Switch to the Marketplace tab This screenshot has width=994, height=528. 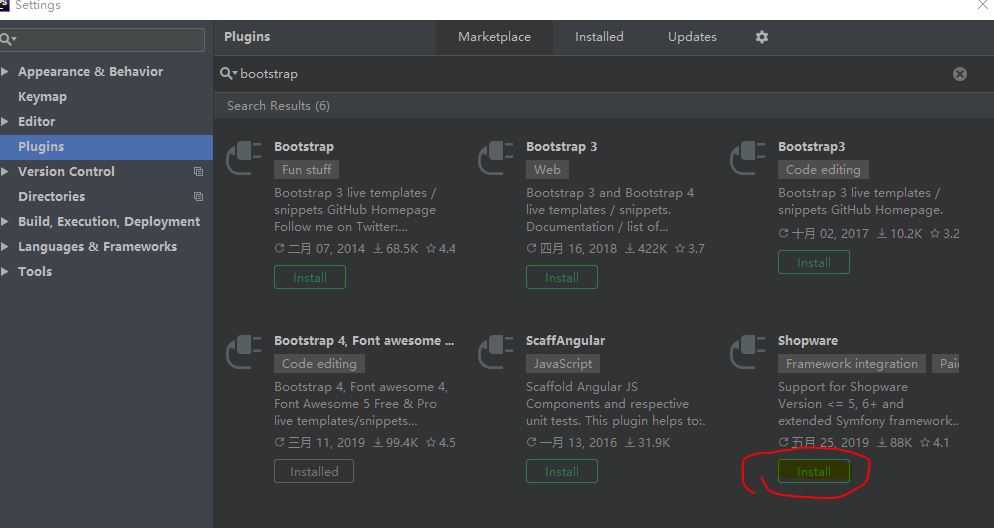click(x=494, y=37)
